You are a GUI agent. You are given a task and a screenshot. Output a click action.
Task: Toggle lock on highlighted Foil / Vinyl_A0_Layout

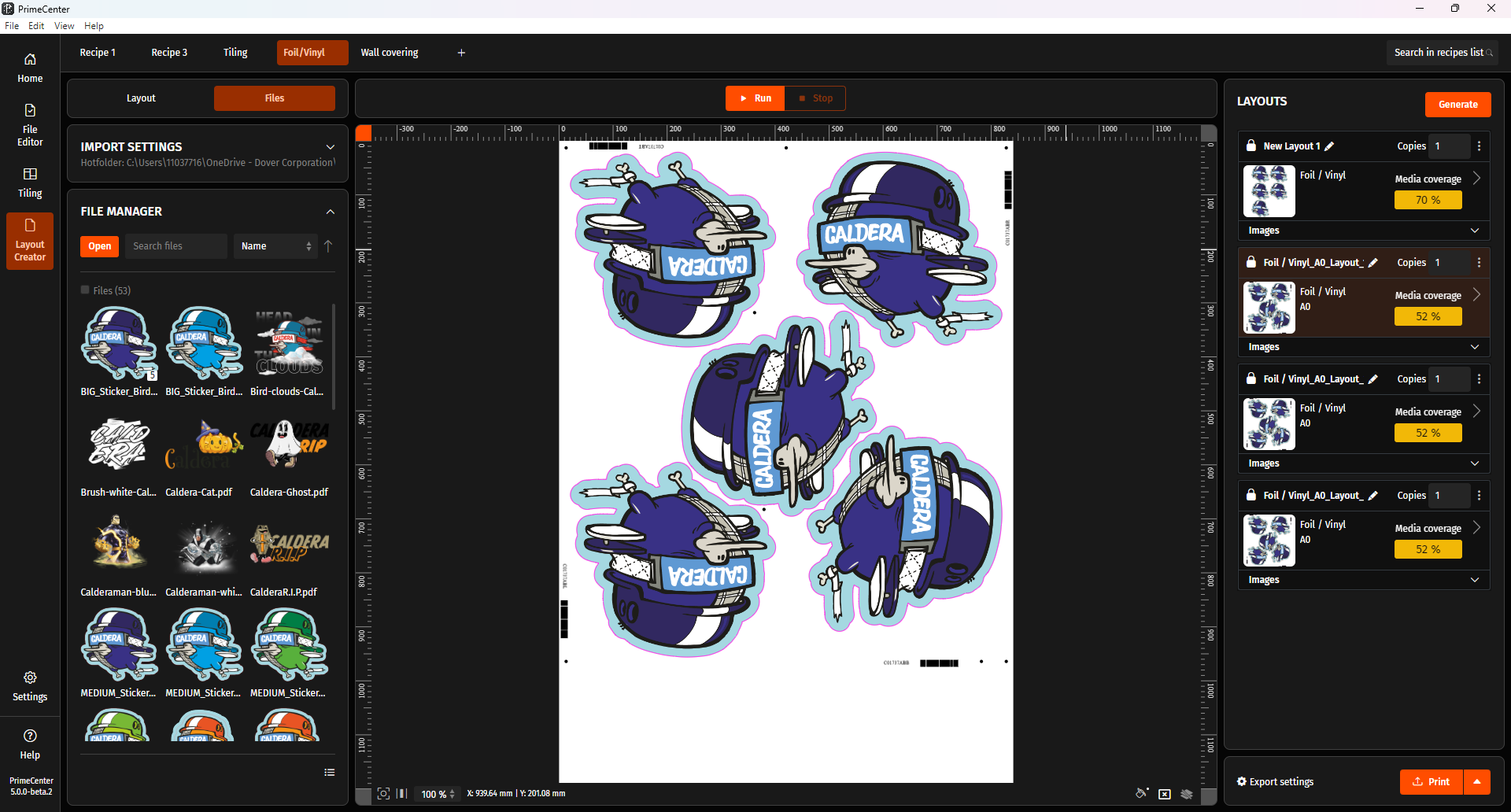[1251, 262]
